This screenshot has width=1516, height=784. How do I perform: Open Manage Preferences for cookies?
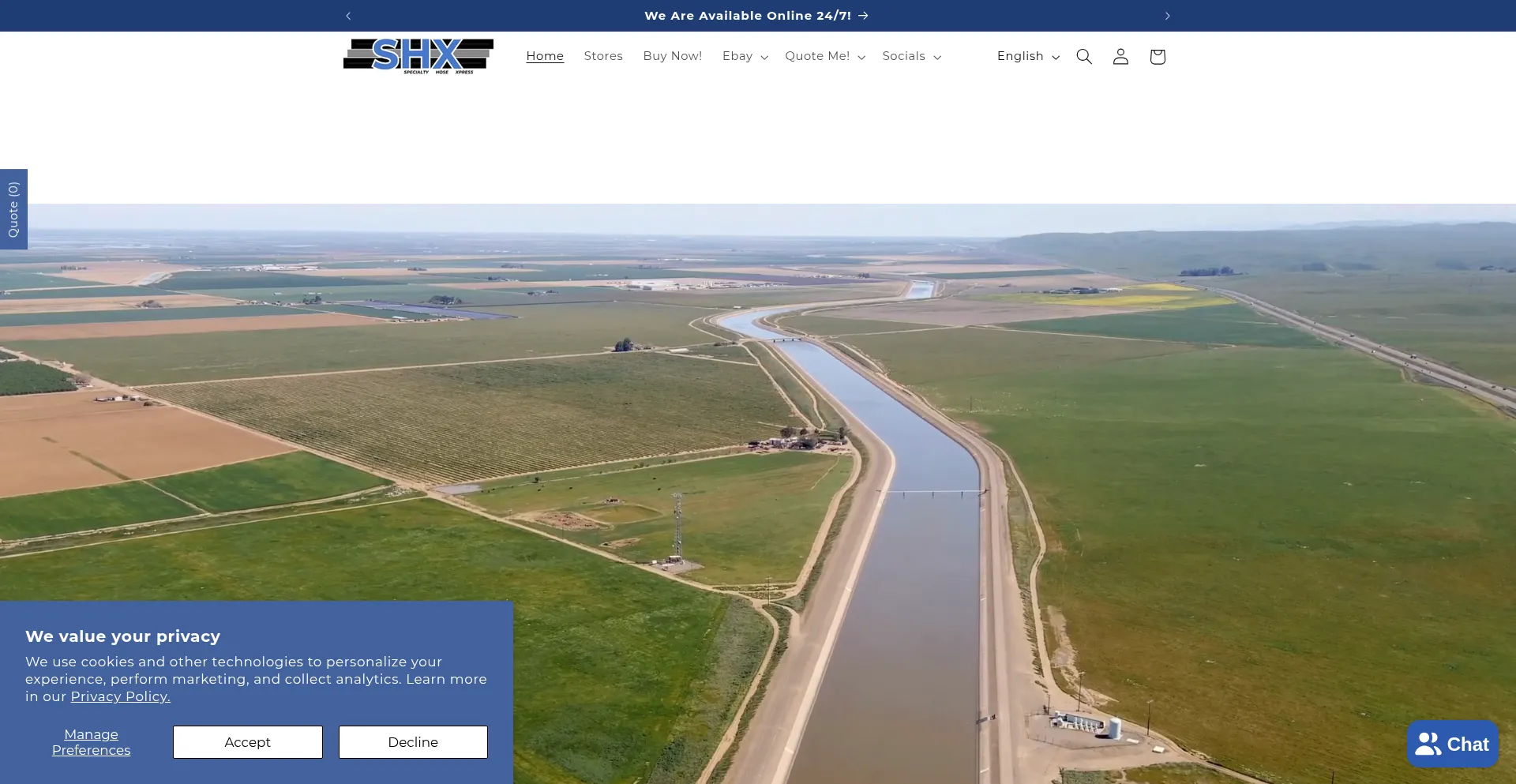click(92, 742)
